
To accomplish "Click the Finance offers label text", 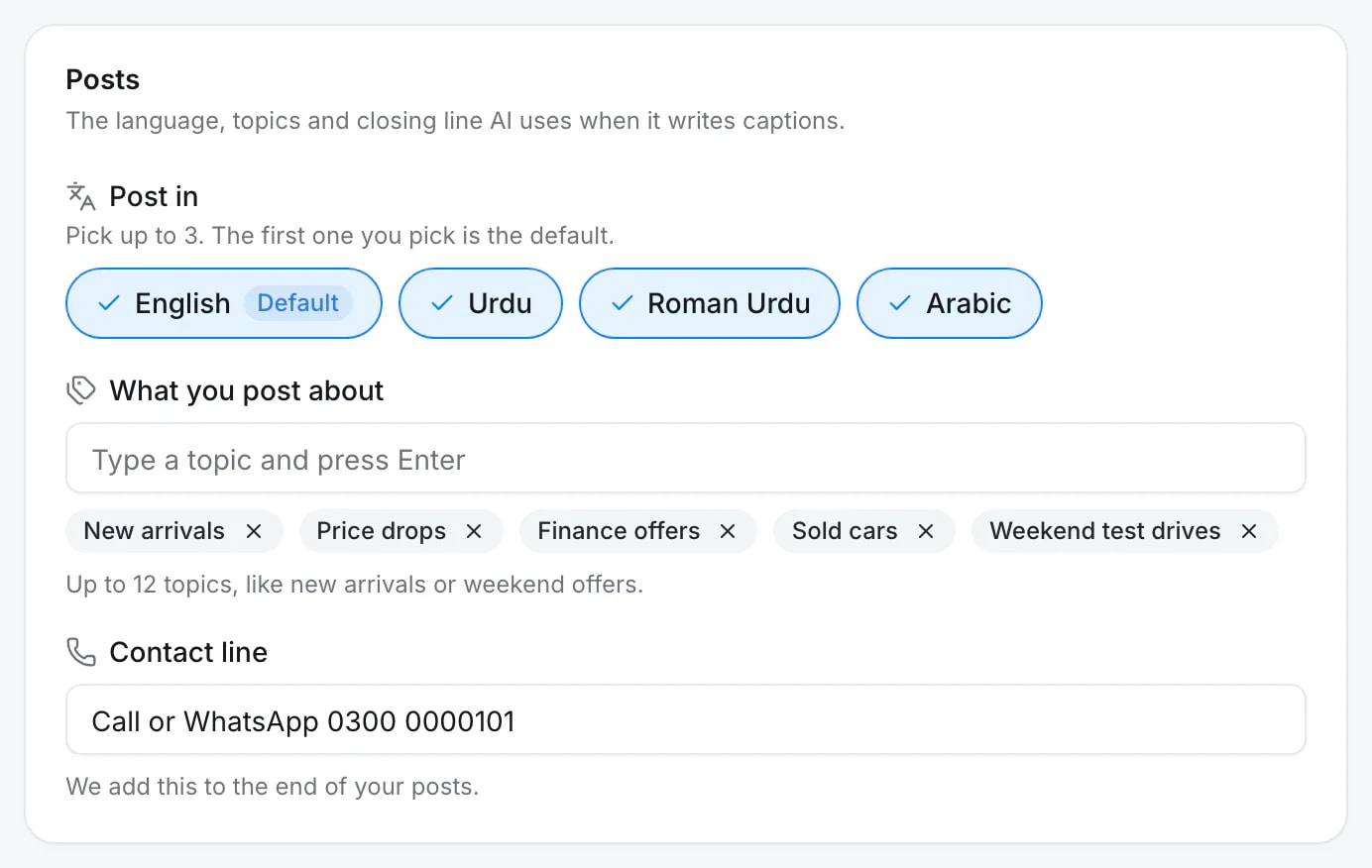I will pyautogui.click(x=619, y=531).
